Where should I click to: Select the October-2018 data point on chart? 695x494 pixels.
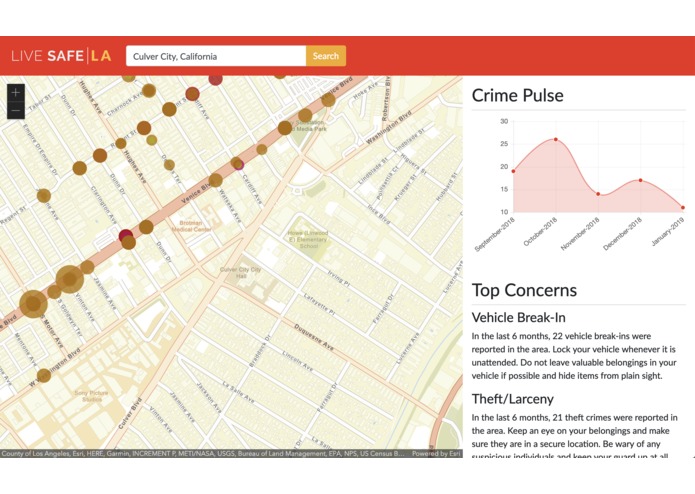[556, 140]
